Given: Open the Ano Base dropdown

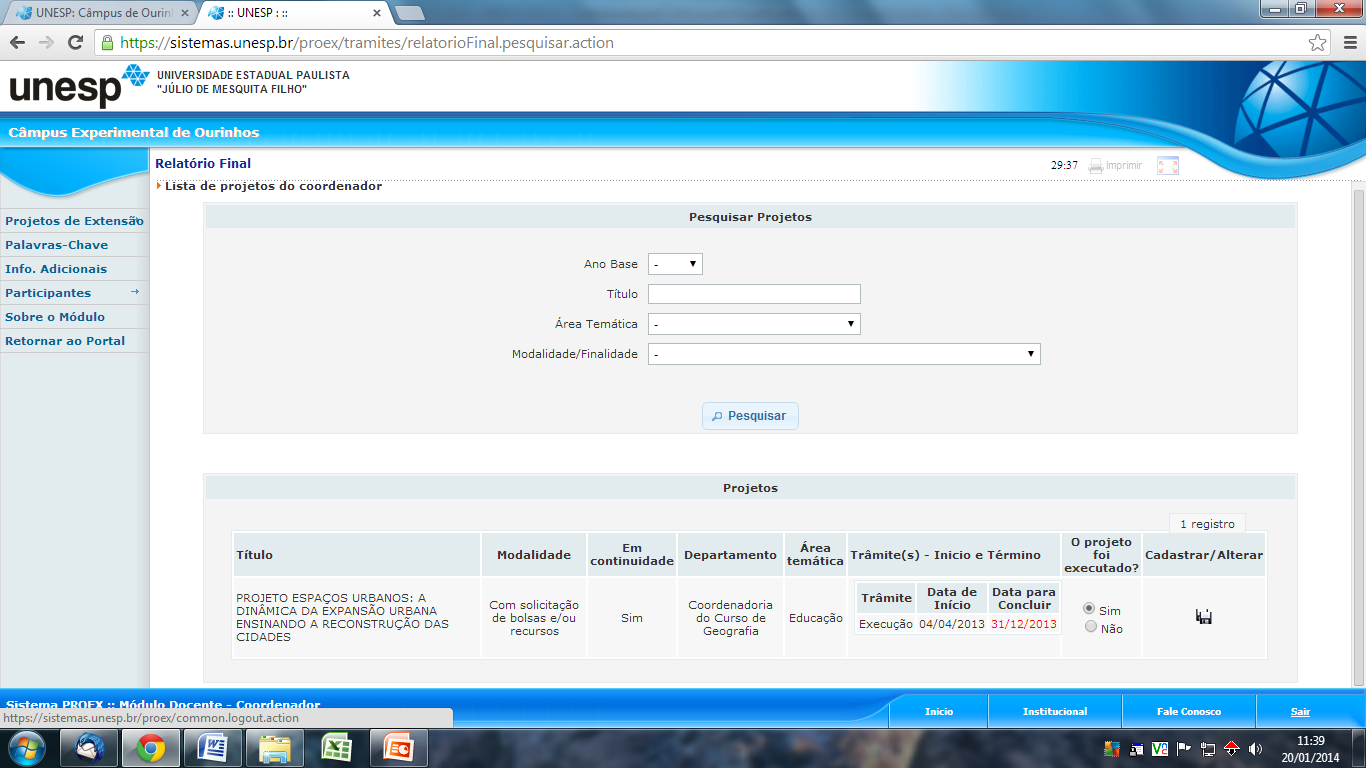Looking at the screenshot, I should pos(675,264).
